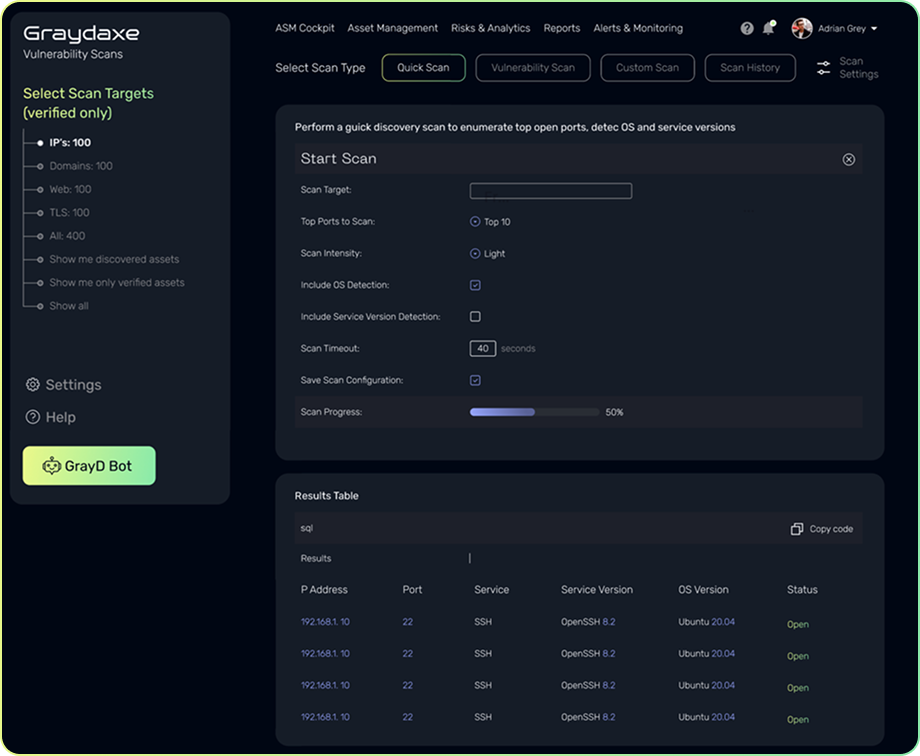The width and height of the screenshot is (920, 756).
Task: Open Settings gear in sidebar
Action: [33, 385]
